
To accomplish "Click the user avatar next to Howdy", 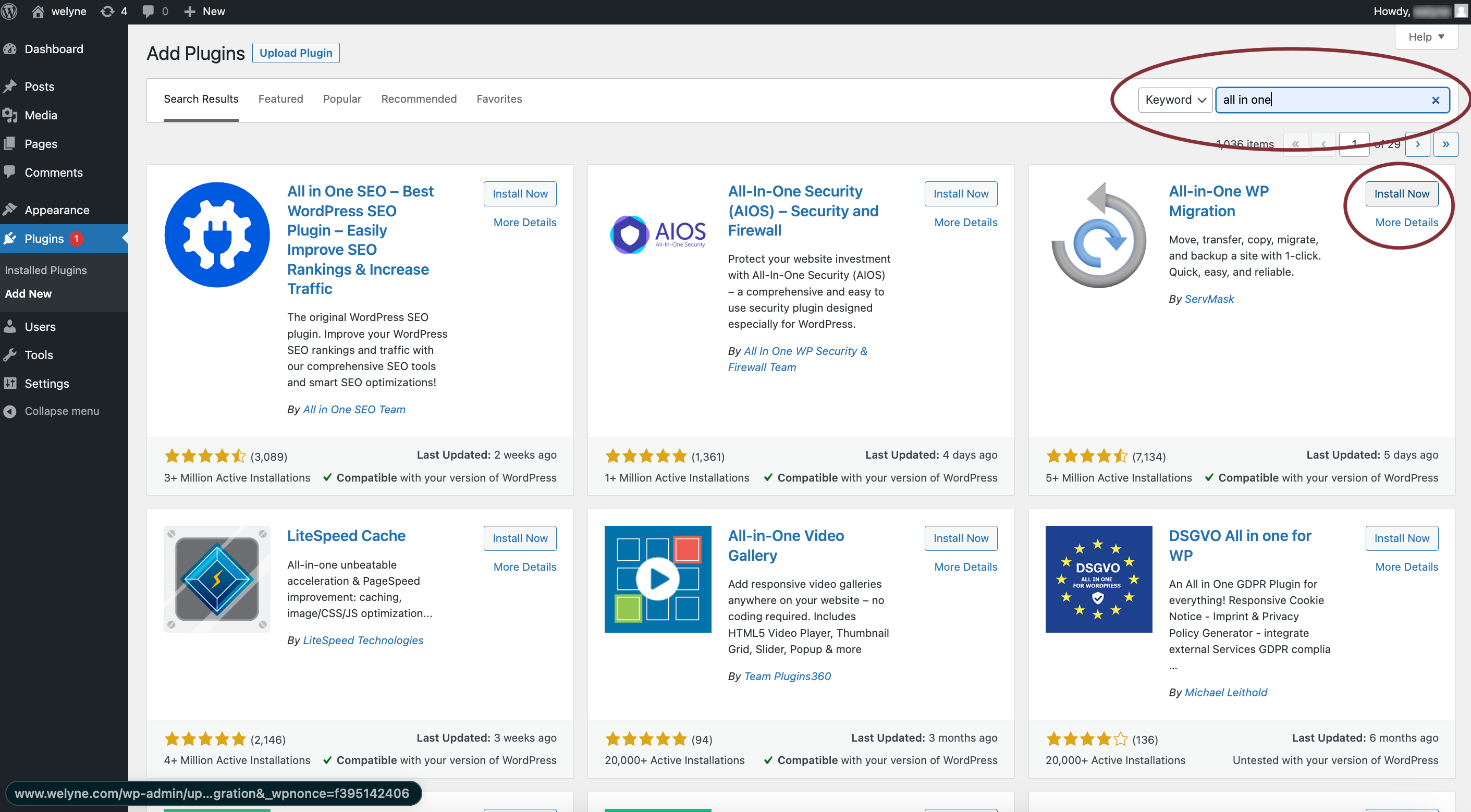I will tap(1461, 11).
